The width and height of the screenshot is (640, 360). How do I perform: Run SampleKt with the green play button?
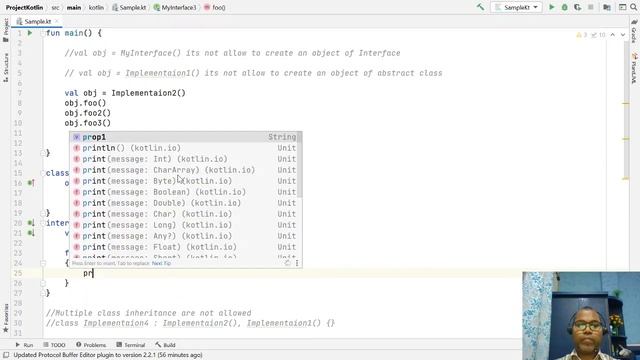point(552,7)
